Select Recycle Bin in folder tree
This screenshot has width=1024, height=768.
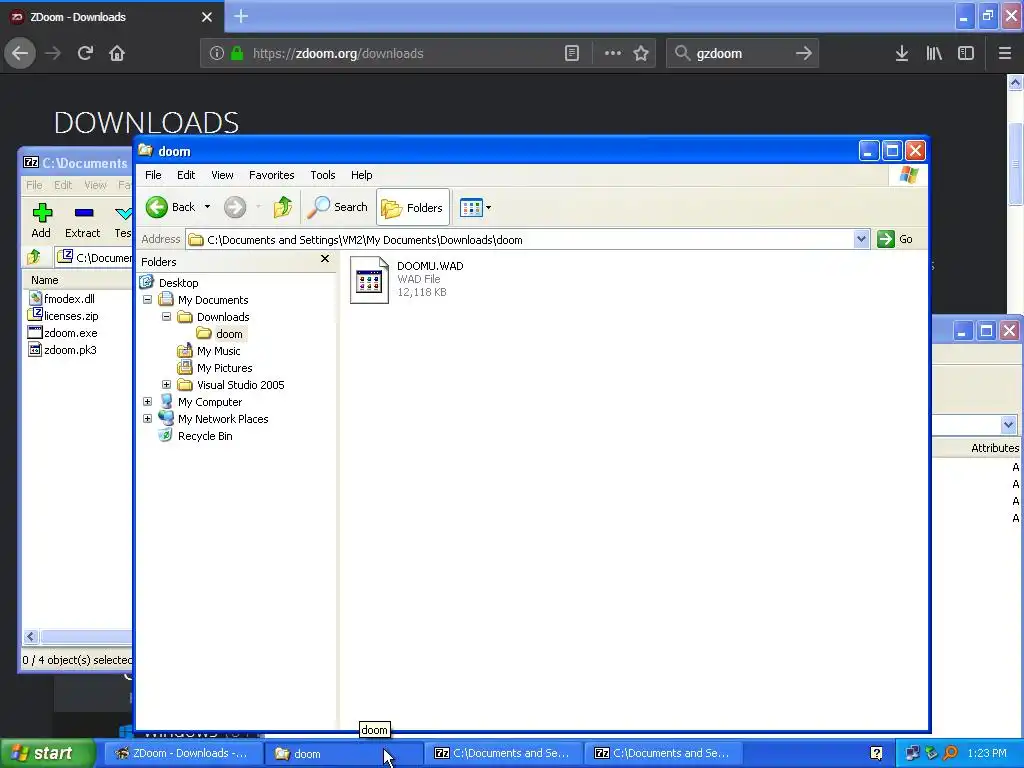click(x=204, y=436)
